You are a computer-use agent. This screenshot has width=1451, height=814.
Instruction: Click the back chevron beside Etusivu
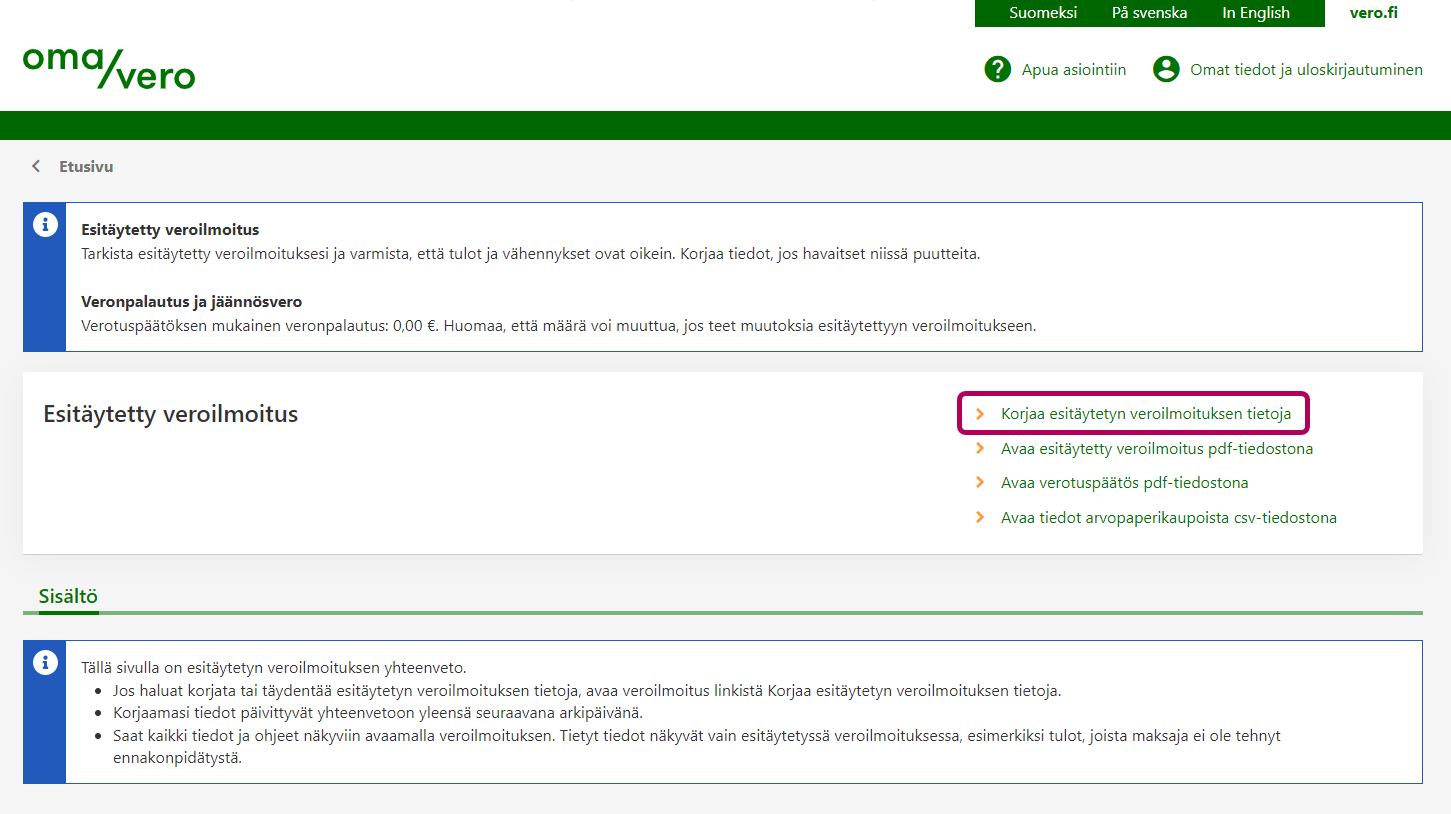tap(36, 167)
